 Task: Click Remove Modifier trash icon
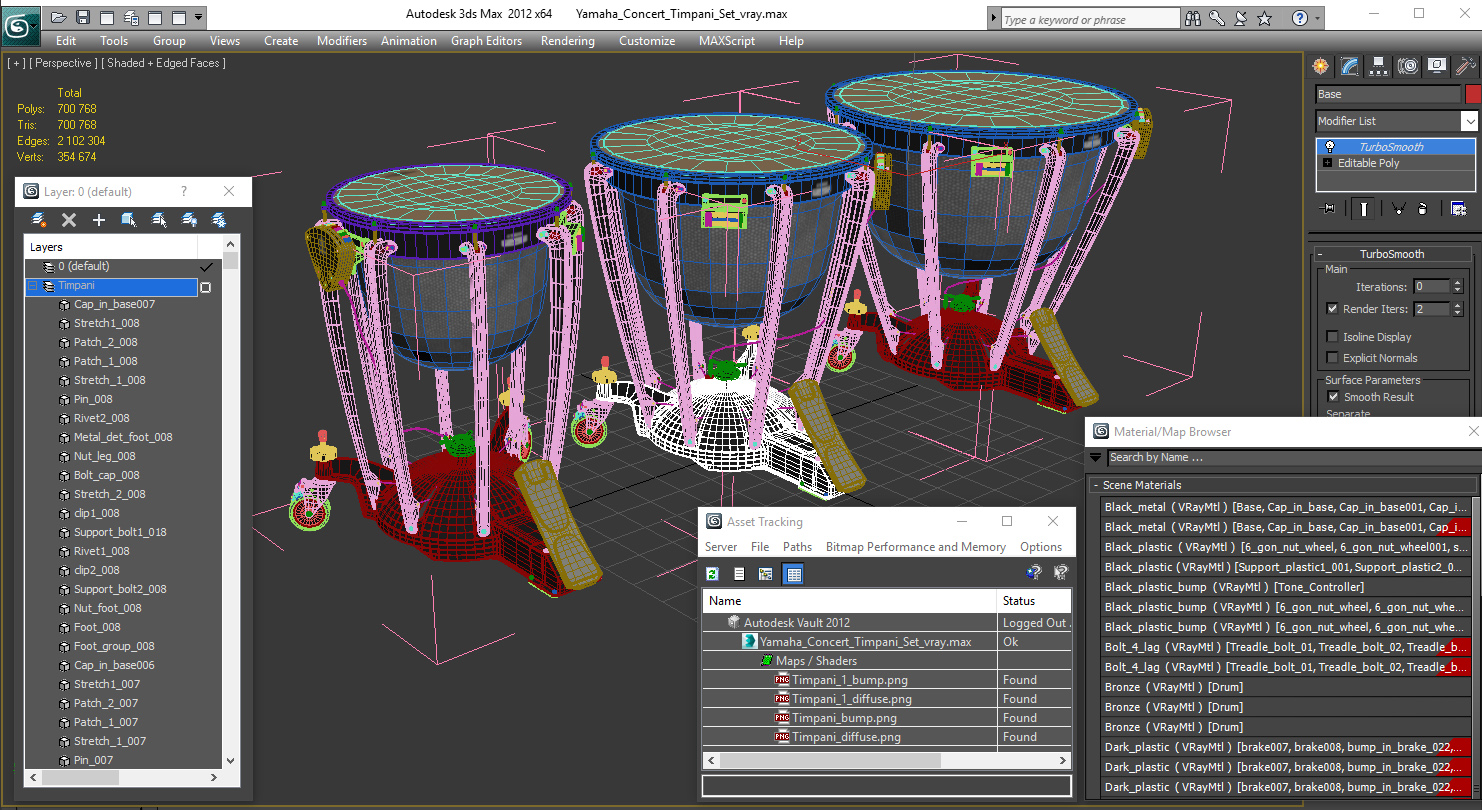click(x=1424, y=208)
